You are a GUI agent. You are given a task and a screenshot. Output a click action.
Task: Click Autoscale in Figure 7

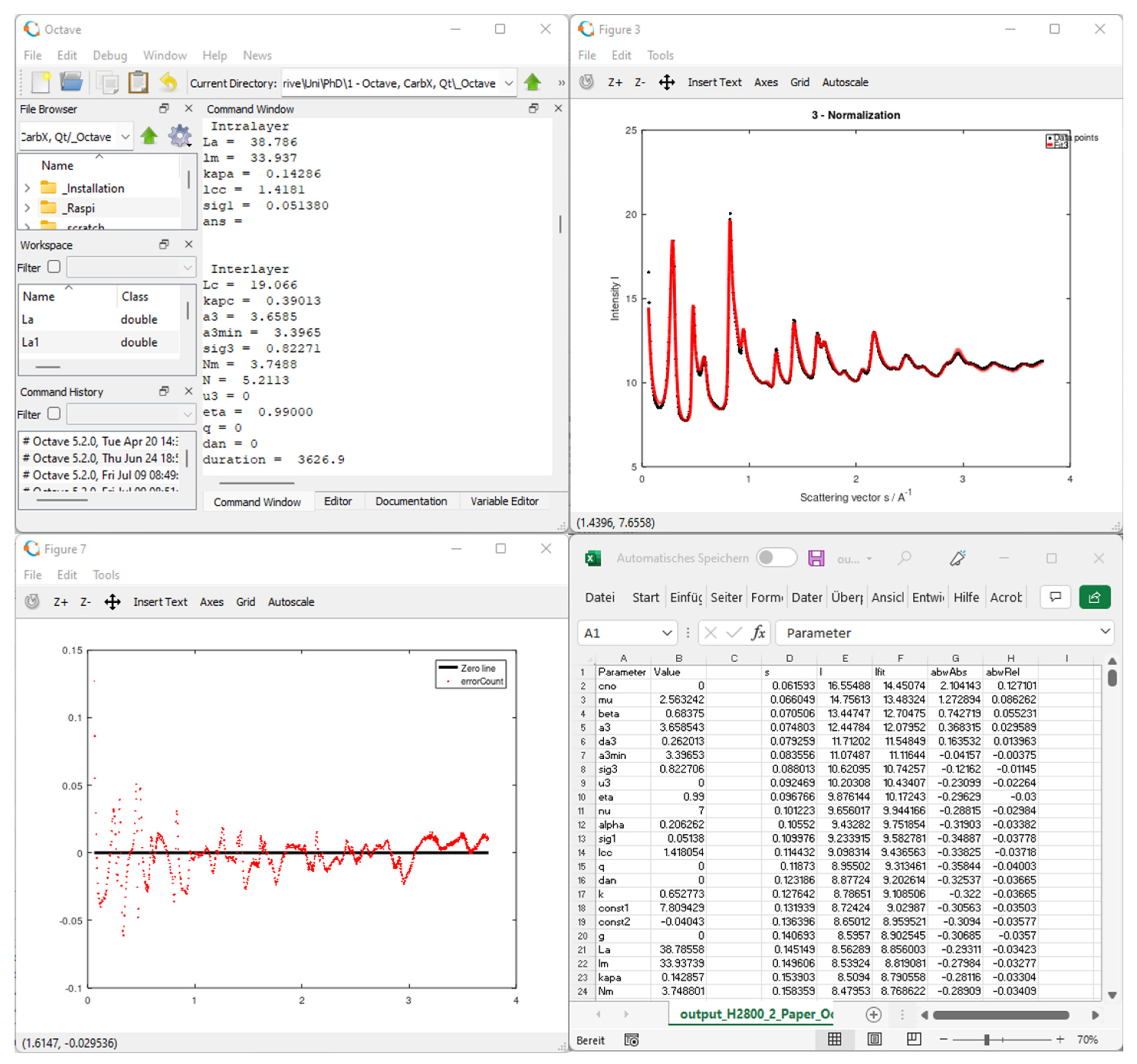click(x=291, y=602)
